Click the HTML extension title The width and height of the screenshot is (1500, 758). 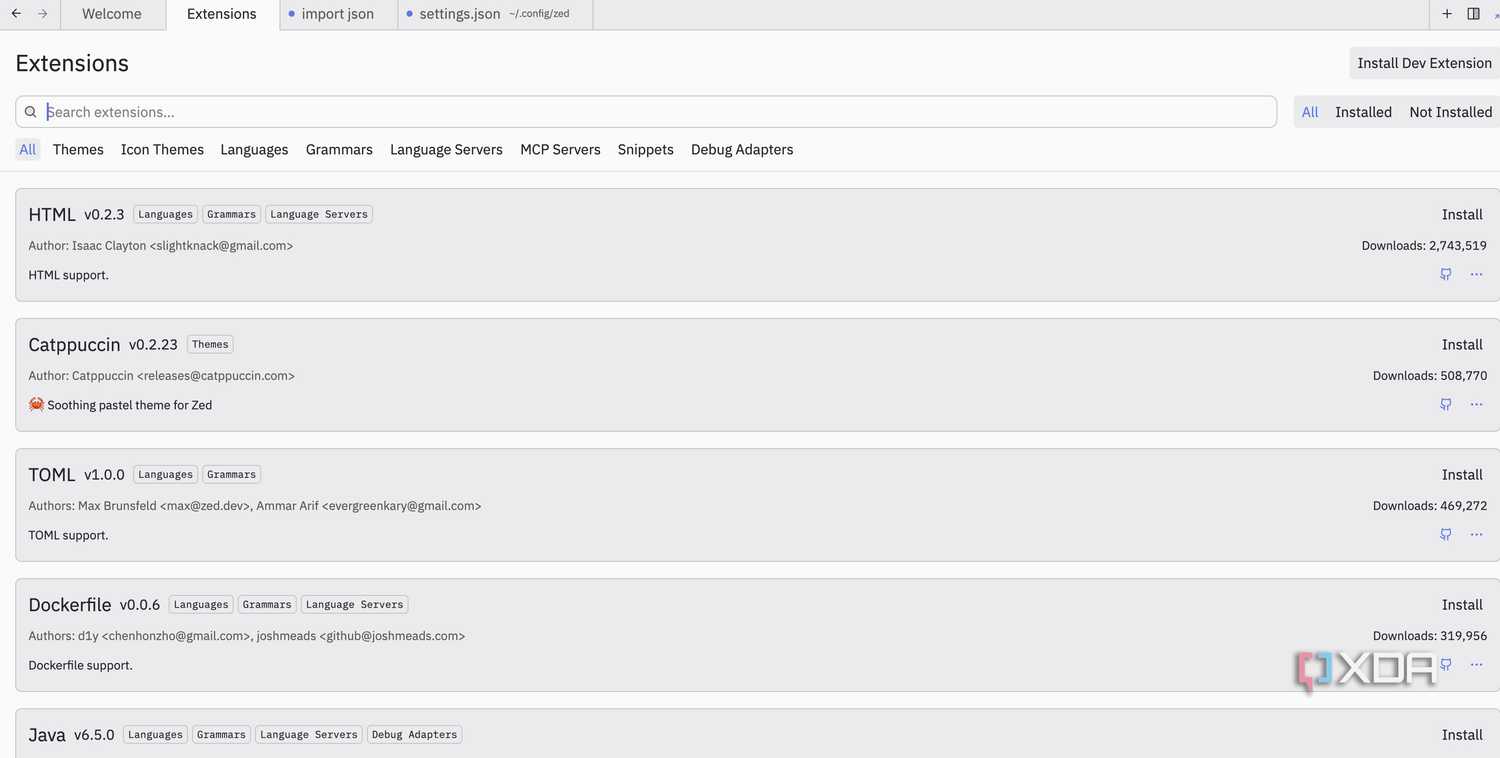(x=52, y=214)
